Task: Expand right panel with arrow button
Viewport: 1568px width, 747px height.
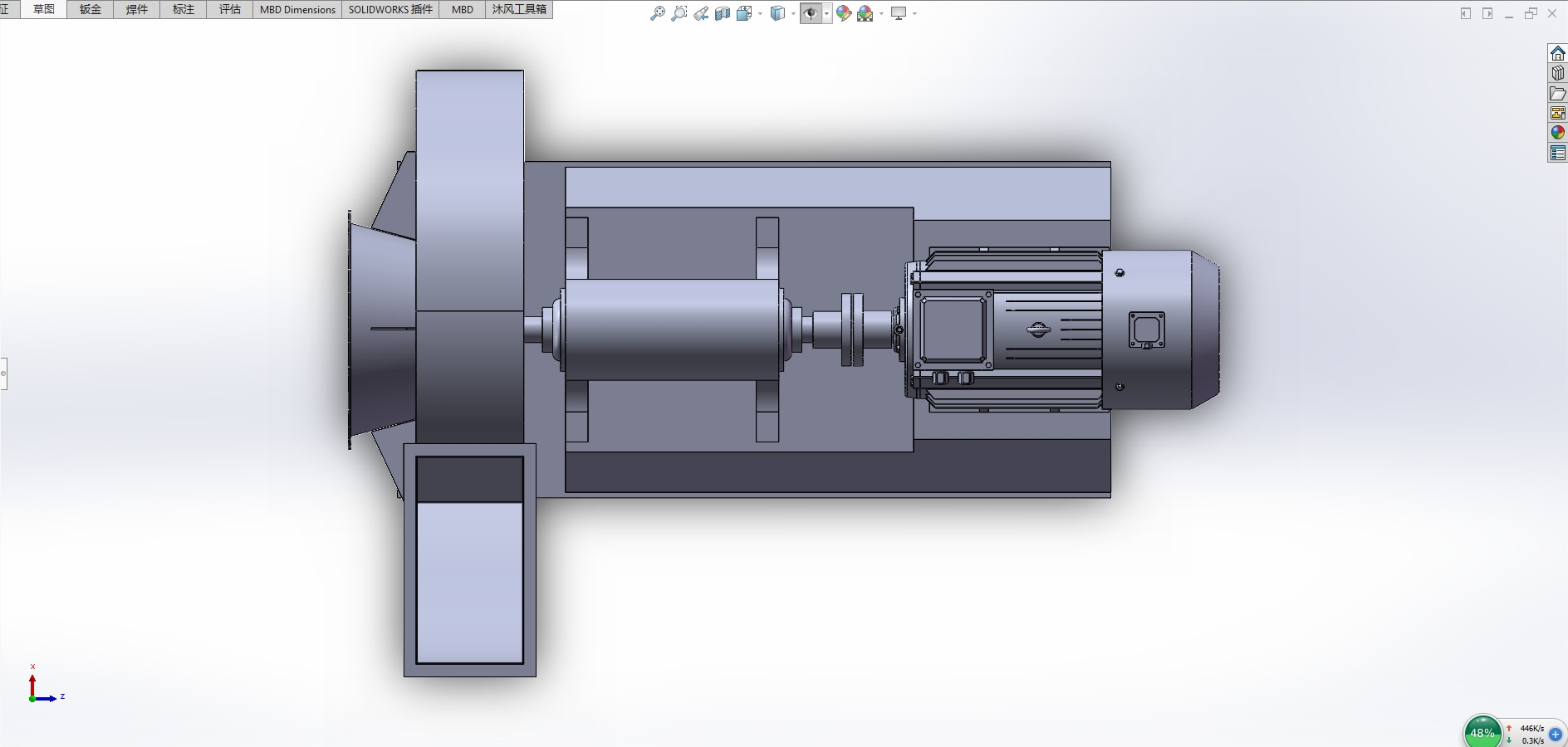Action: pos(1487,13)
